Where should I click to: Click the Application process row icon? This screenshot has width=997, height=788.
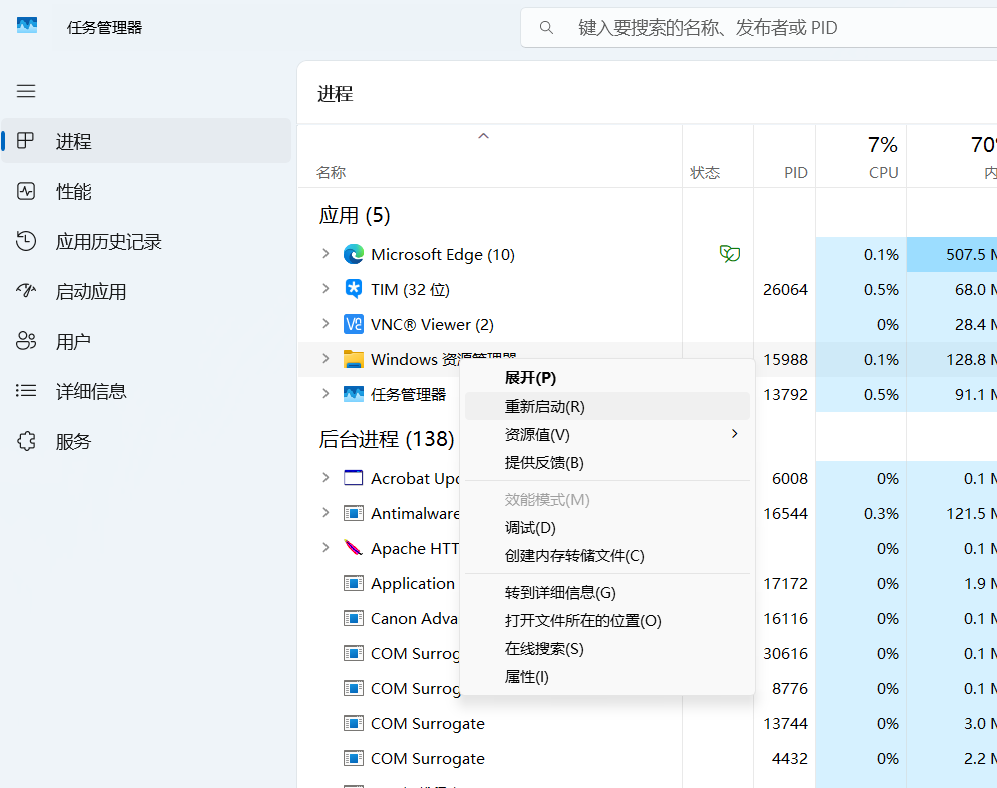click(354, 583)
